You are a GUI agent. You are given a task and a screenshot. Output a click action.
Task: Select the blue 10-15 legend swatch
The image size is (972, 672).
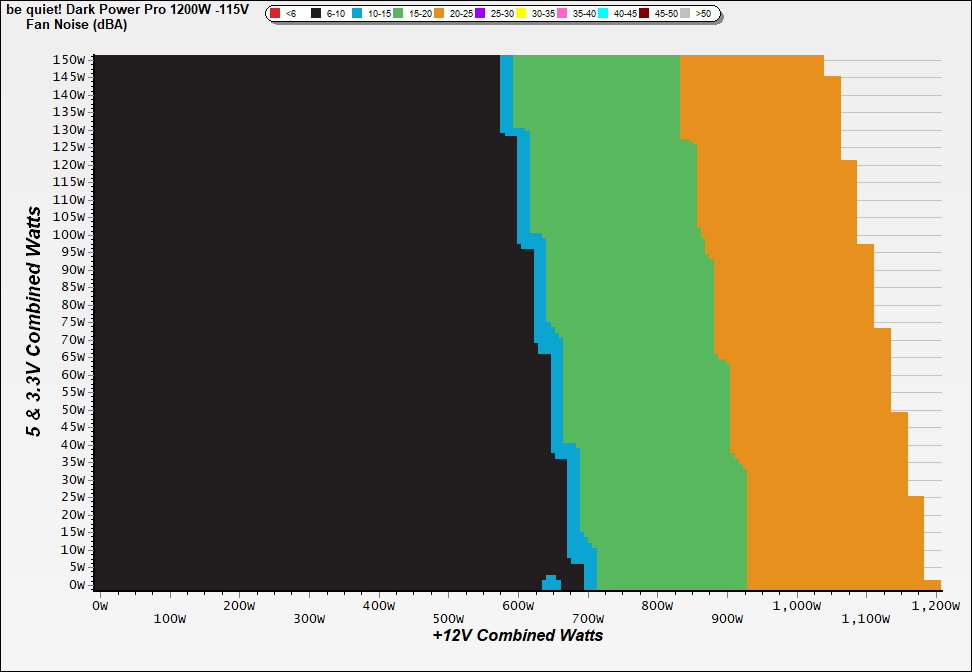pyautogui.click(x=357, y=14)
